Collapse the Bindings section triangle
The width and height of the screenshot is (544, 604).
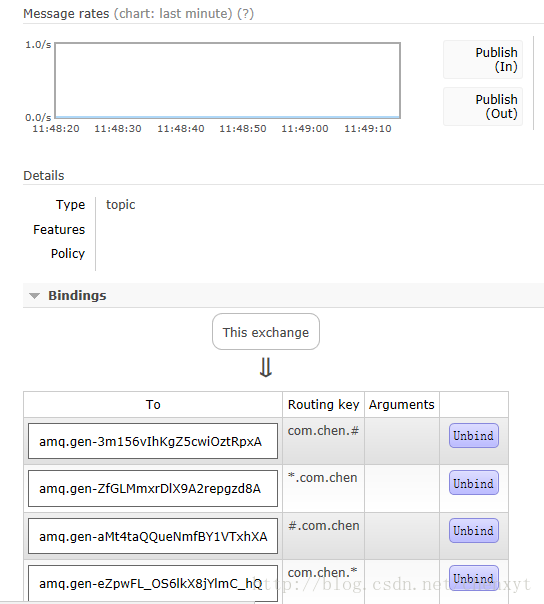34,296
